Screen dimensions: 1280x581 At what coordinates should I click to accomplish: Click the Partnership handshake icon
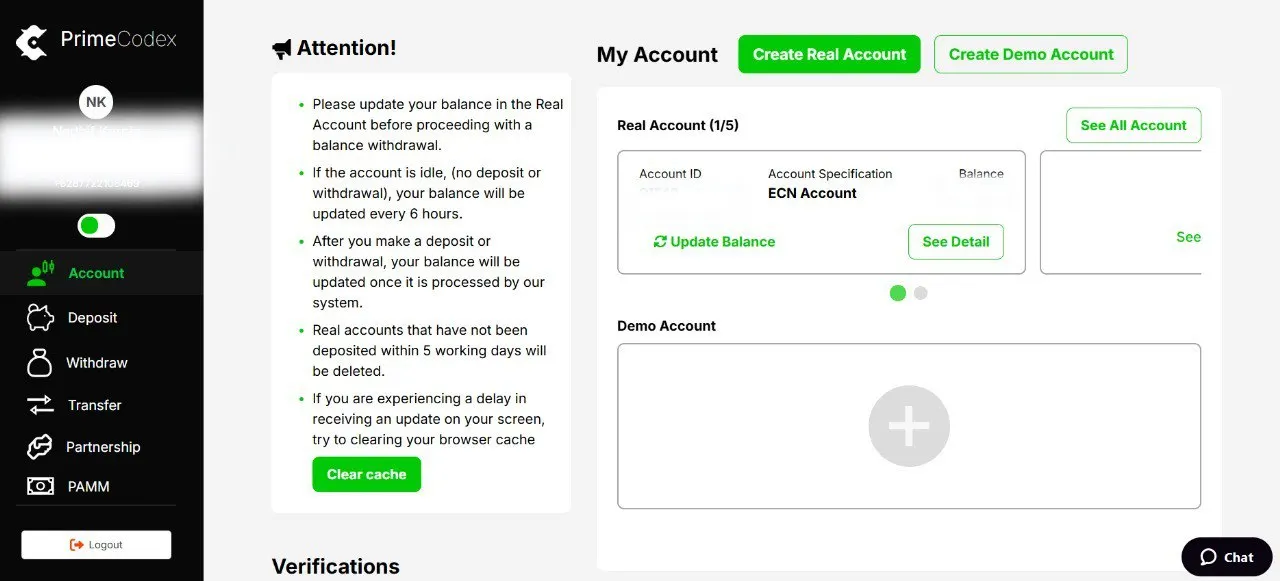click(x=40, y=447)
